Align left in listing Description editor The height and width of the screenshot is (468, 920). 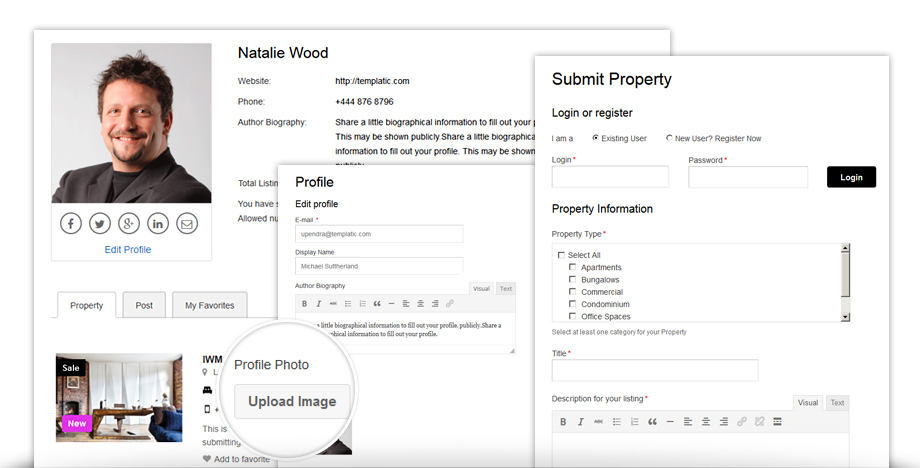688,422
